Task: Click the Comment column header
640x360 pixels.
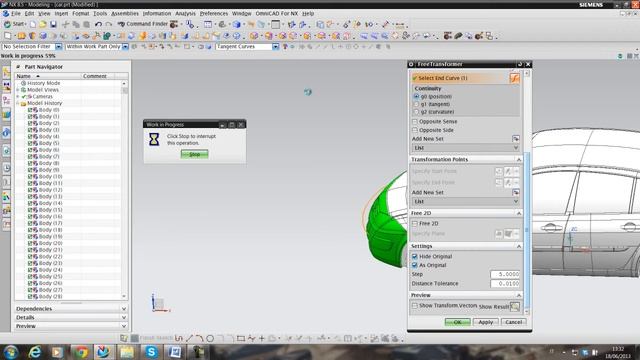Action: (x=98, y=76)
